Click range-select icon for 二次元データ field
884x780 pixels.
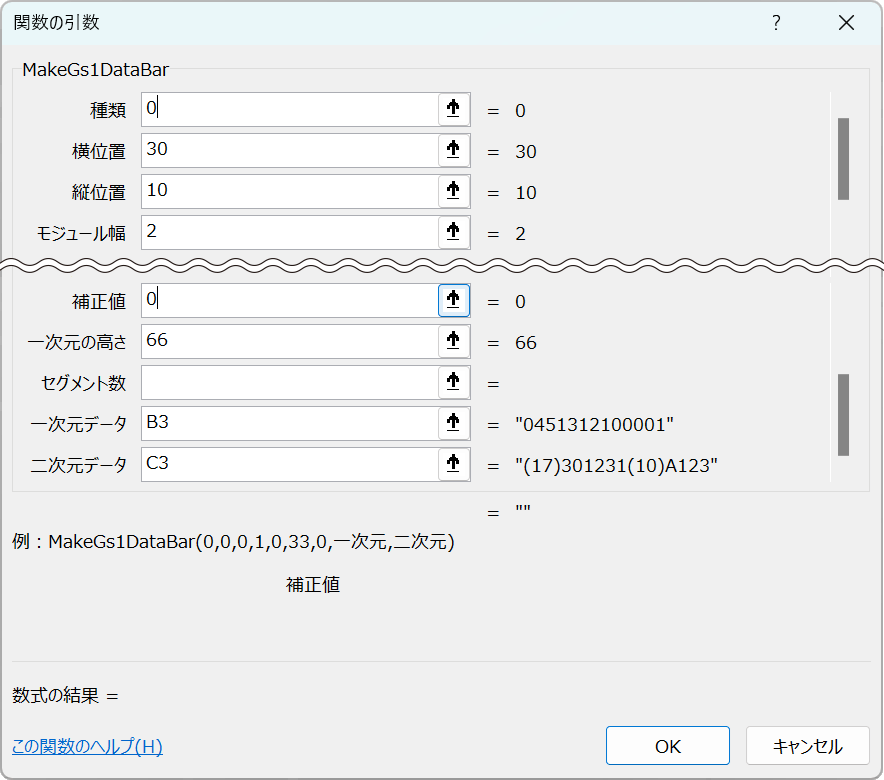(454, 465)
